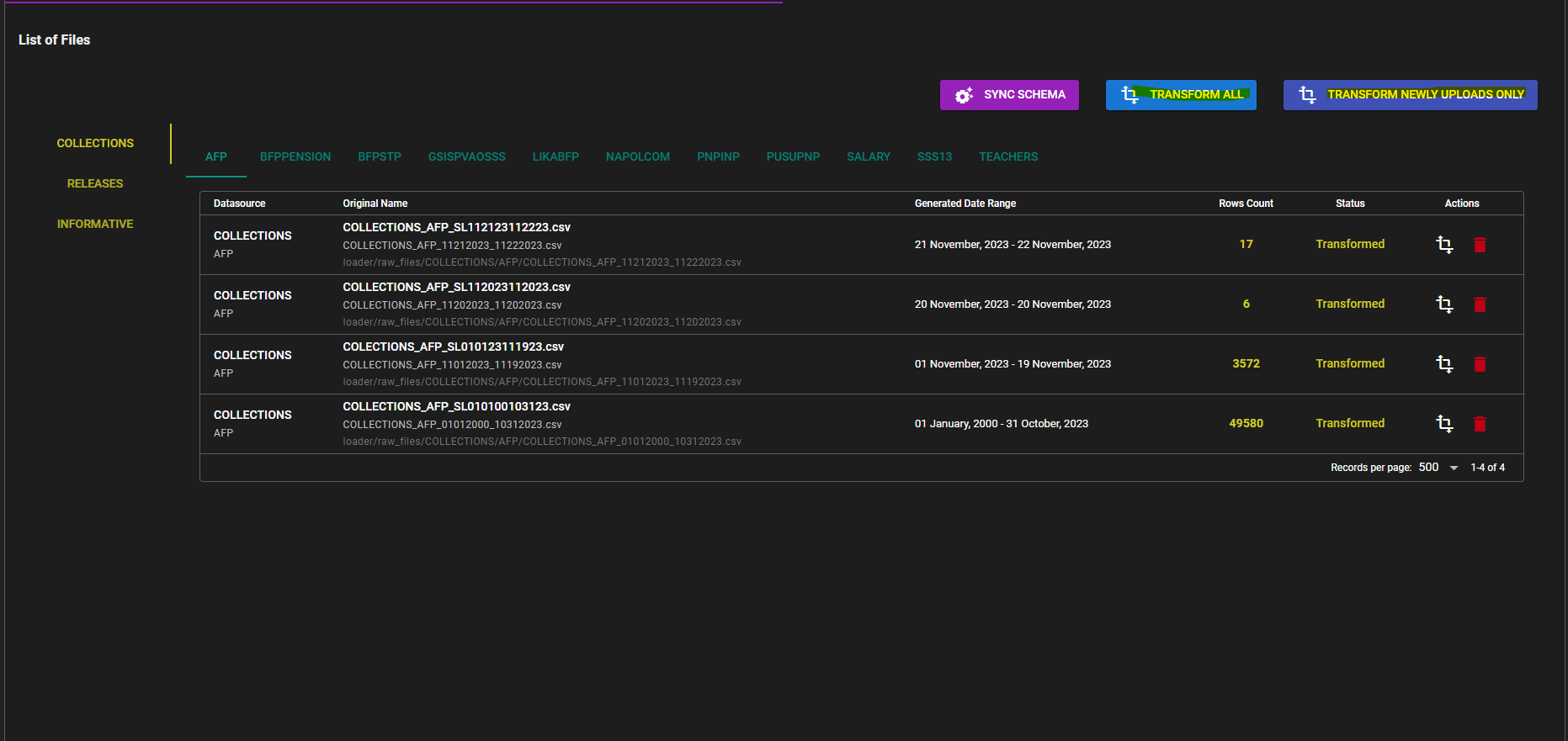
Task: Click rows count value 49580
Action: (1246, 424)
